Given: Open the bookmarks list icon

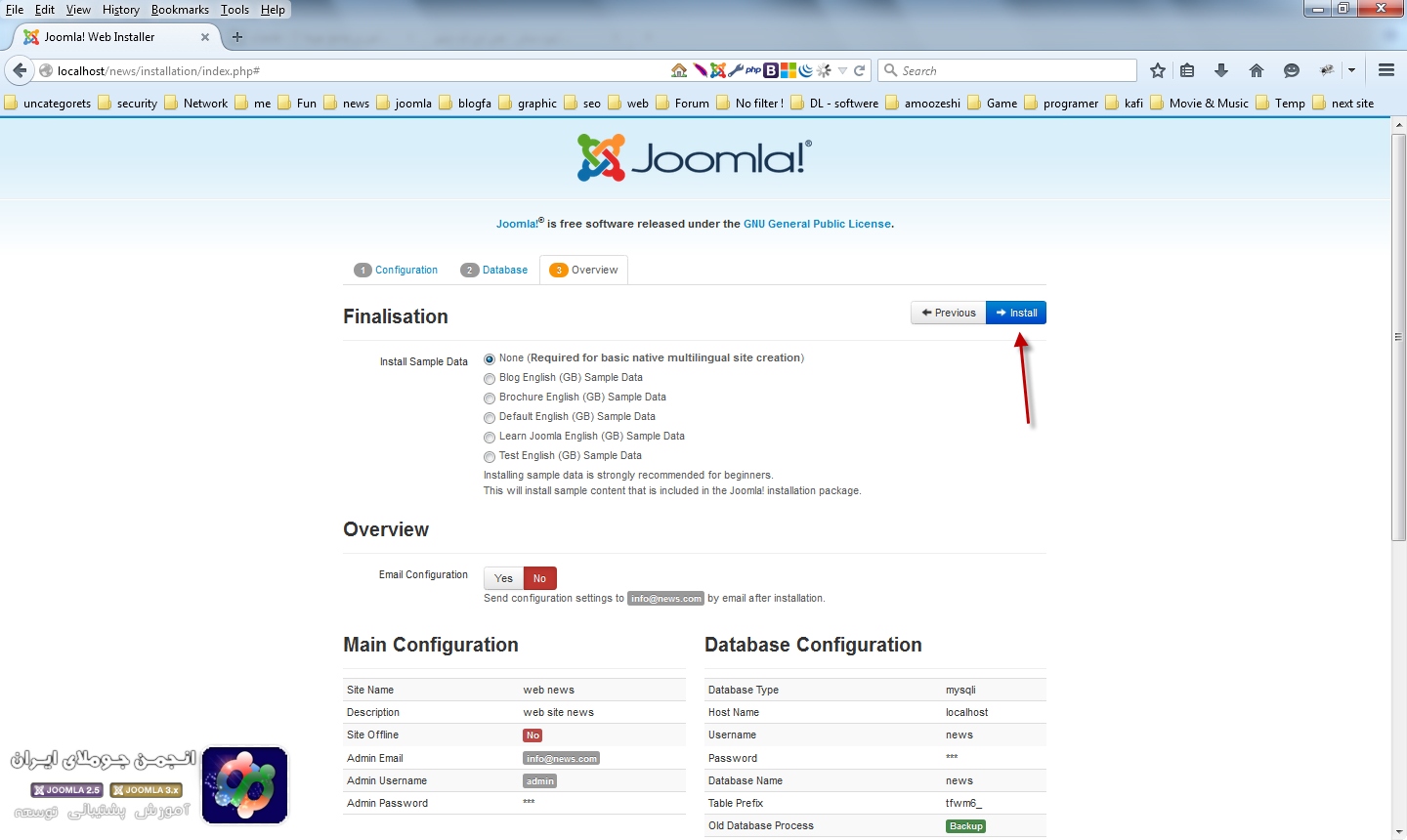Looking at the screenshot, I should coord(1187,70).
